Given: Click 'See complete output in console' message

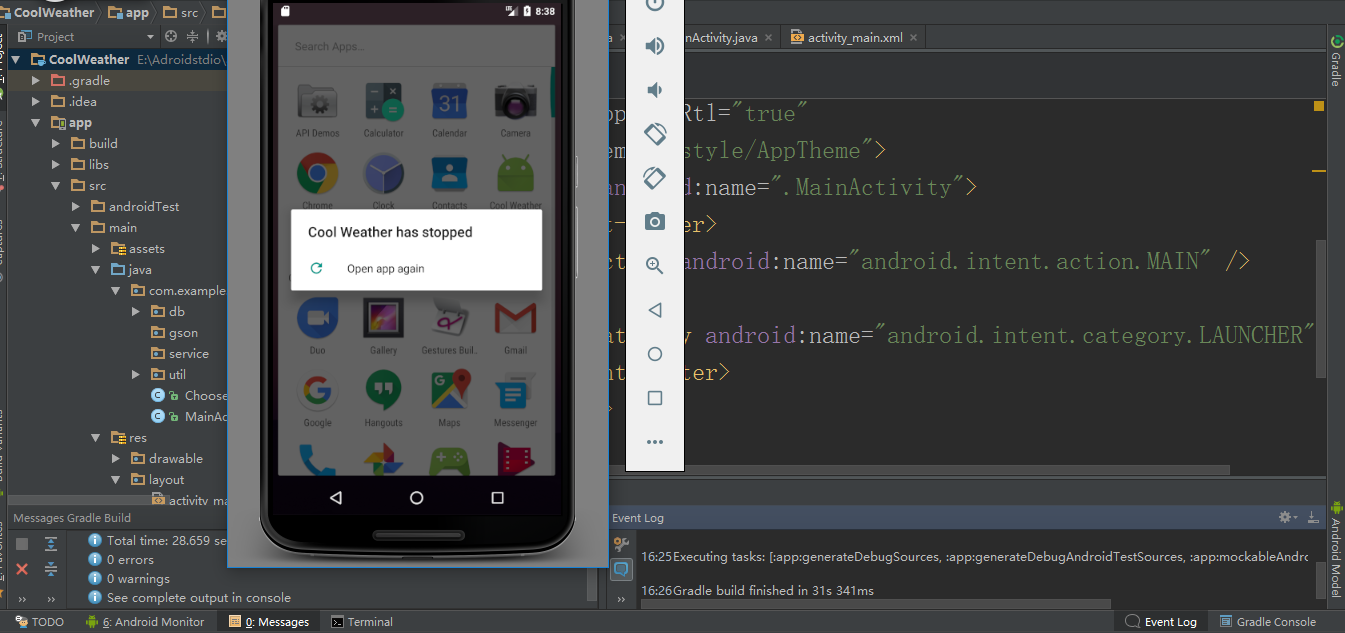Looking at the screenshot, I should pyautogui.click(x=199, y=597).
